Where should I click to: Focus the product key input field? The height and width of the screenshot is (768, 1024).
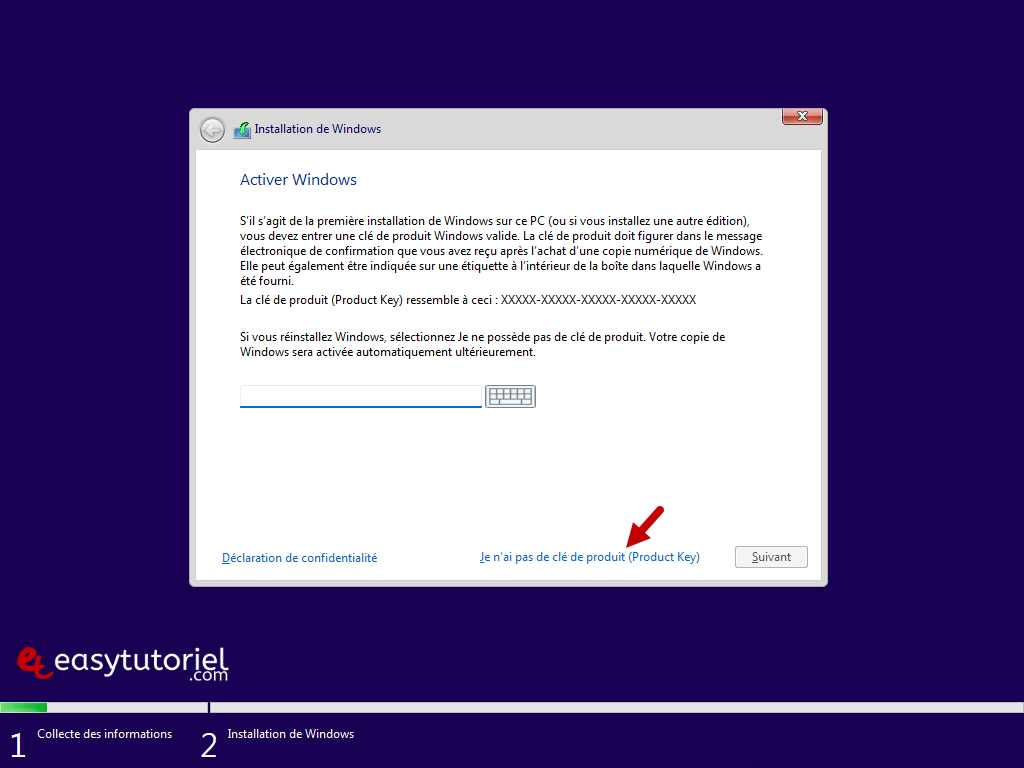tap(360, 396)
